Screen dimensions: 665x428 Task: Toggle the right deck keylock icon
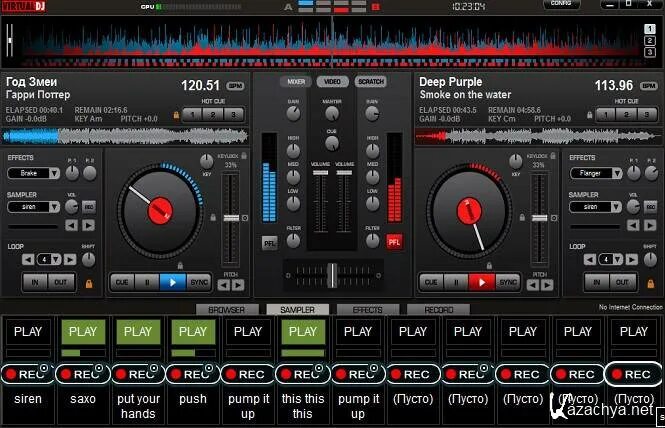[x=553, y=156]
